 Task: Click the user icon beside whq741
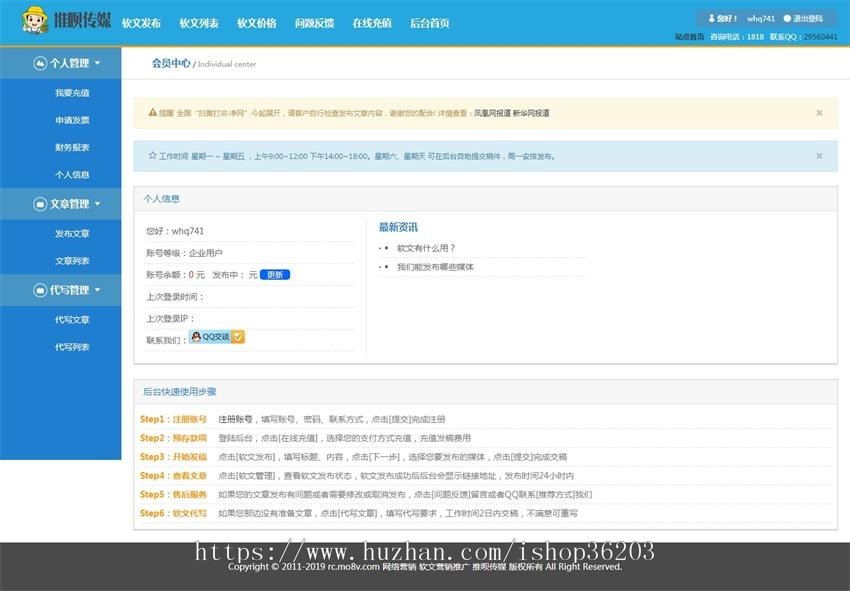[711, 17]
